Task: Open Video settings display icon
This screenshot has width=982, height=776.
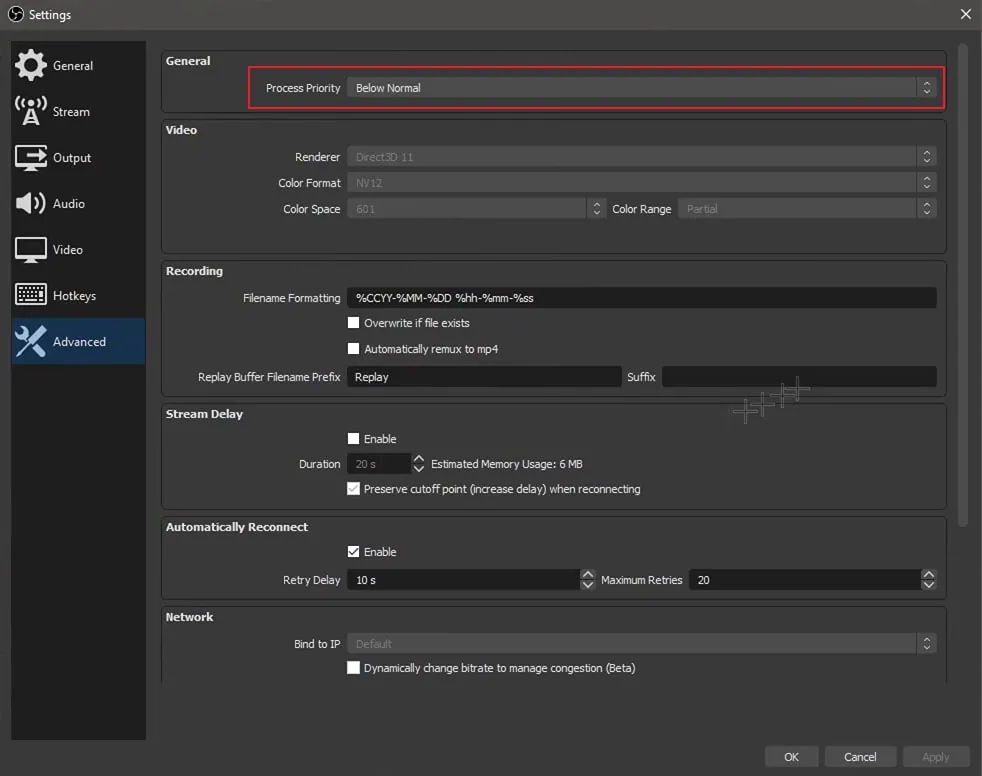Action: click(x=31, y=249)
